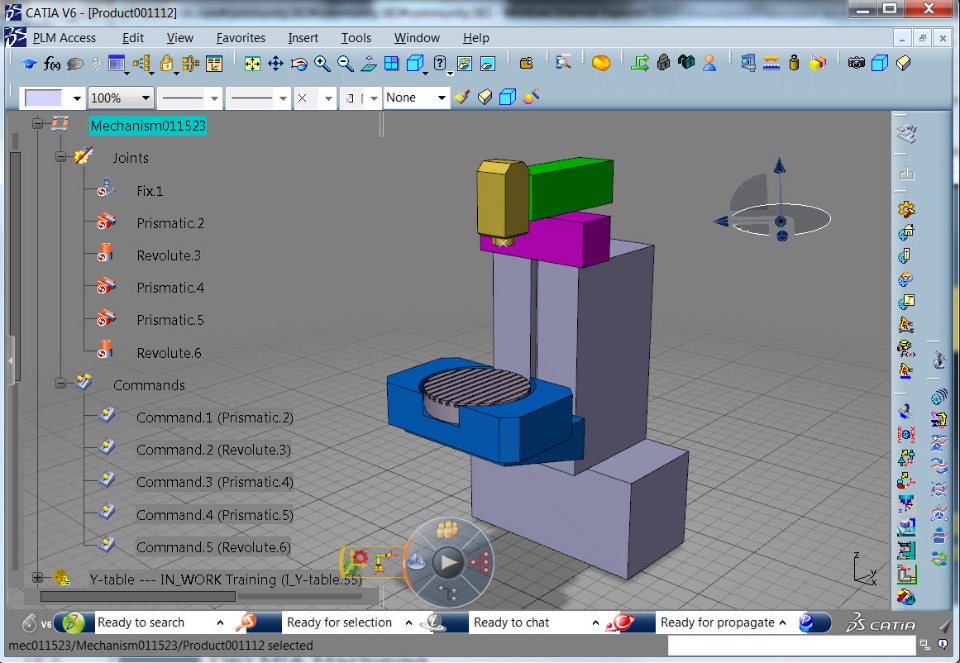Screen dimensions: 960x663
Task: Toggle the Hide/Show icon in the view toolbar
Action: 464,64
